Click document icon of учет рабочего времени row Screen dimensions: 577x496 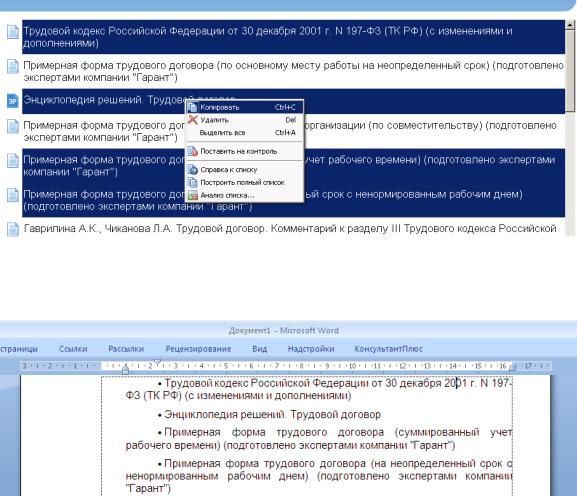[13, 160]
